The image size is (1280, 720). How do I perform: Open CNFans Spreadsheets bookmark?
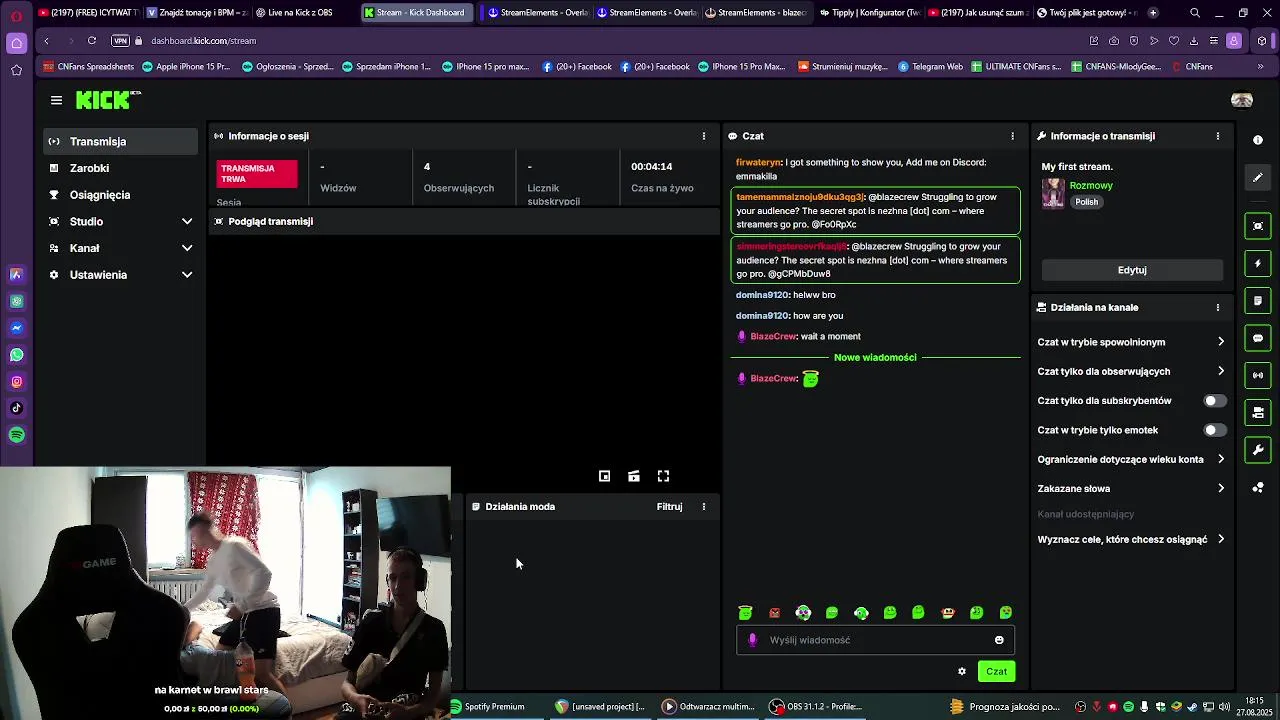click(x=88, y=67)
